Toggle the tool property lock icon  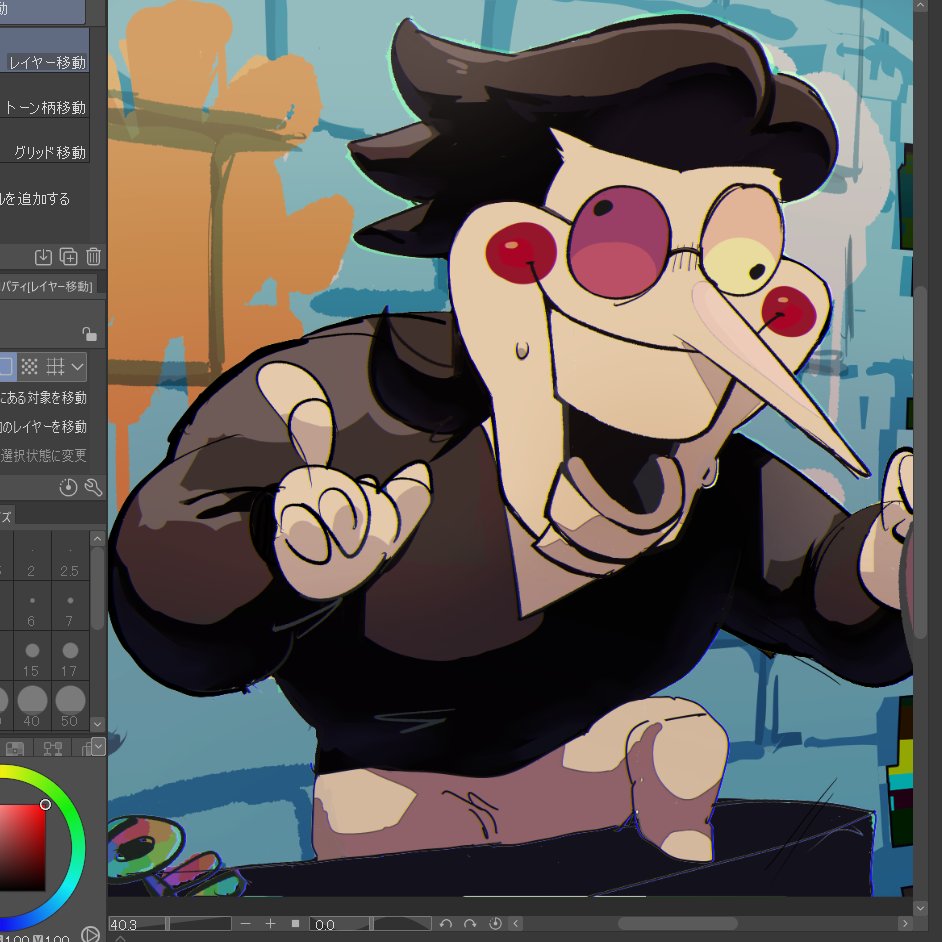coord(89,333)
